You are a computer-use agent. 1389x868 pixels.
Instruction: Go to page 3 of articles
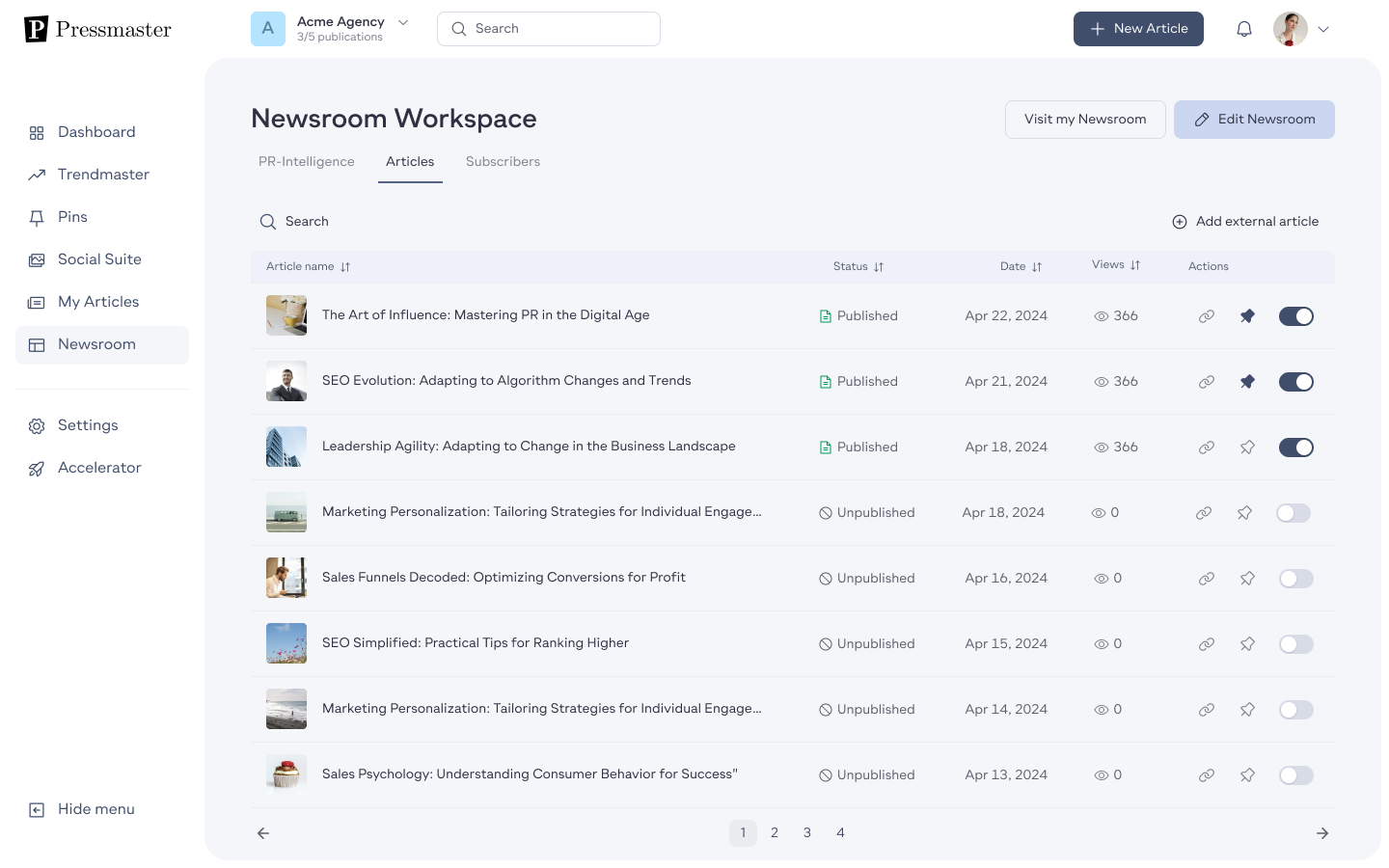[x=807, y=833]
